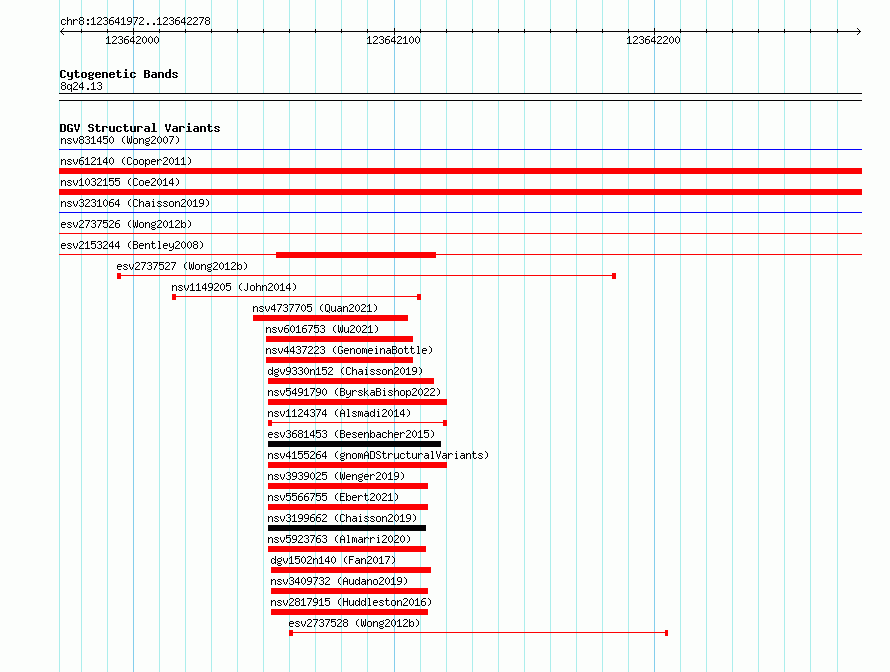890x672 pixels.
Task: Select nsv4437223 (GenomeinaBottle) label
Action: pos(349,350)
